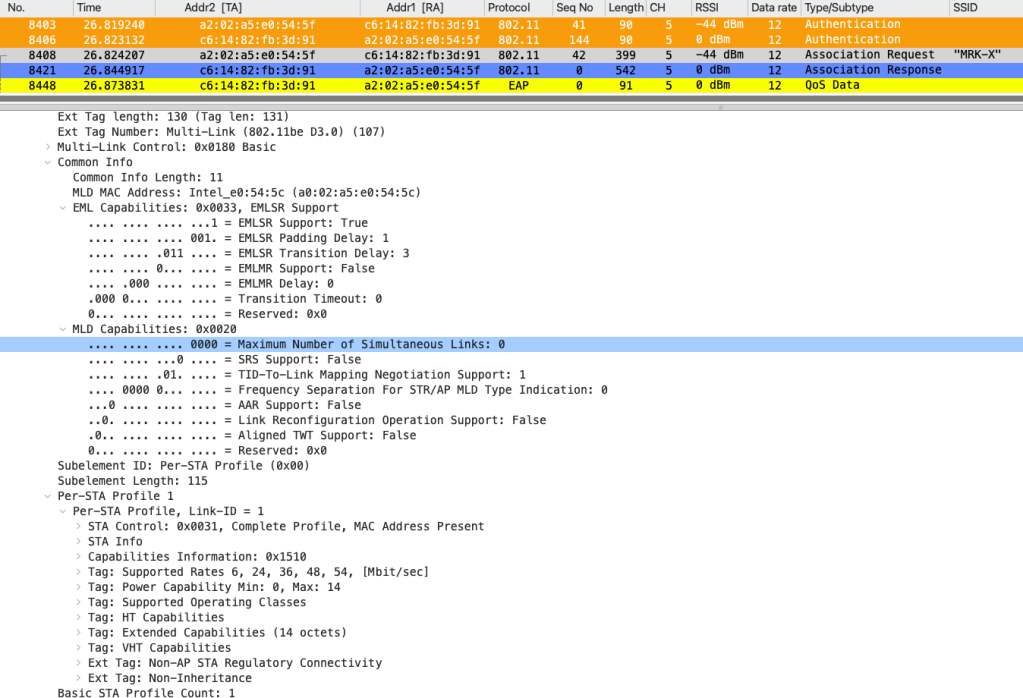Select the yellow QoS Data packet 8448
This screenshot has width=1023, height=698.
point(400,85)
